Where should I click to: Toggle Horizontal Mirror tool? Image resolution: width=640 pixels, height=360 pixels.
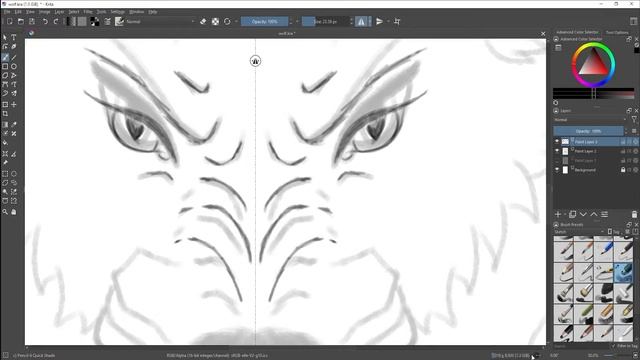361,22
